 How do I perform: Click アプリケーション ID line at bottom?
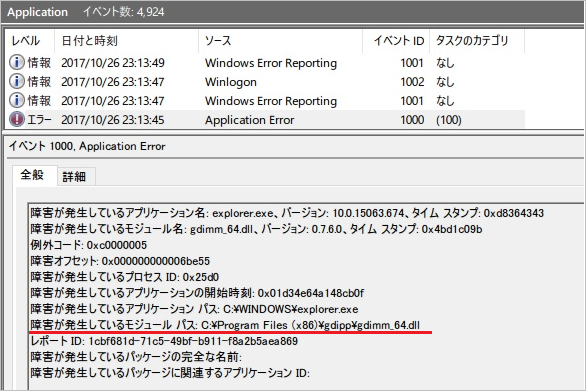(x=170, y=373)
